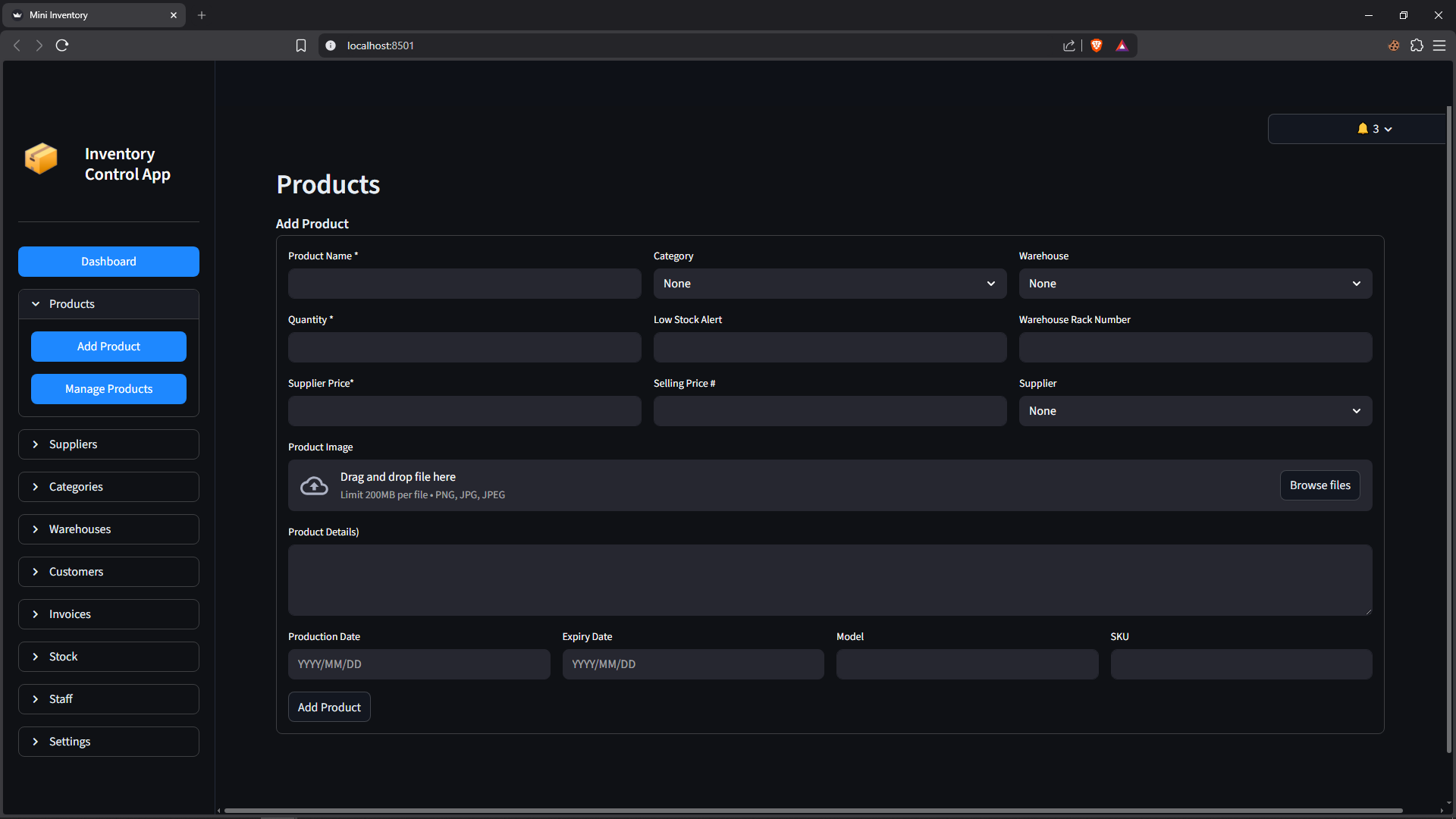Open the Warehouse dropdown
The width and height of the screenshot is (1456, 819).
coord(1195,284)
